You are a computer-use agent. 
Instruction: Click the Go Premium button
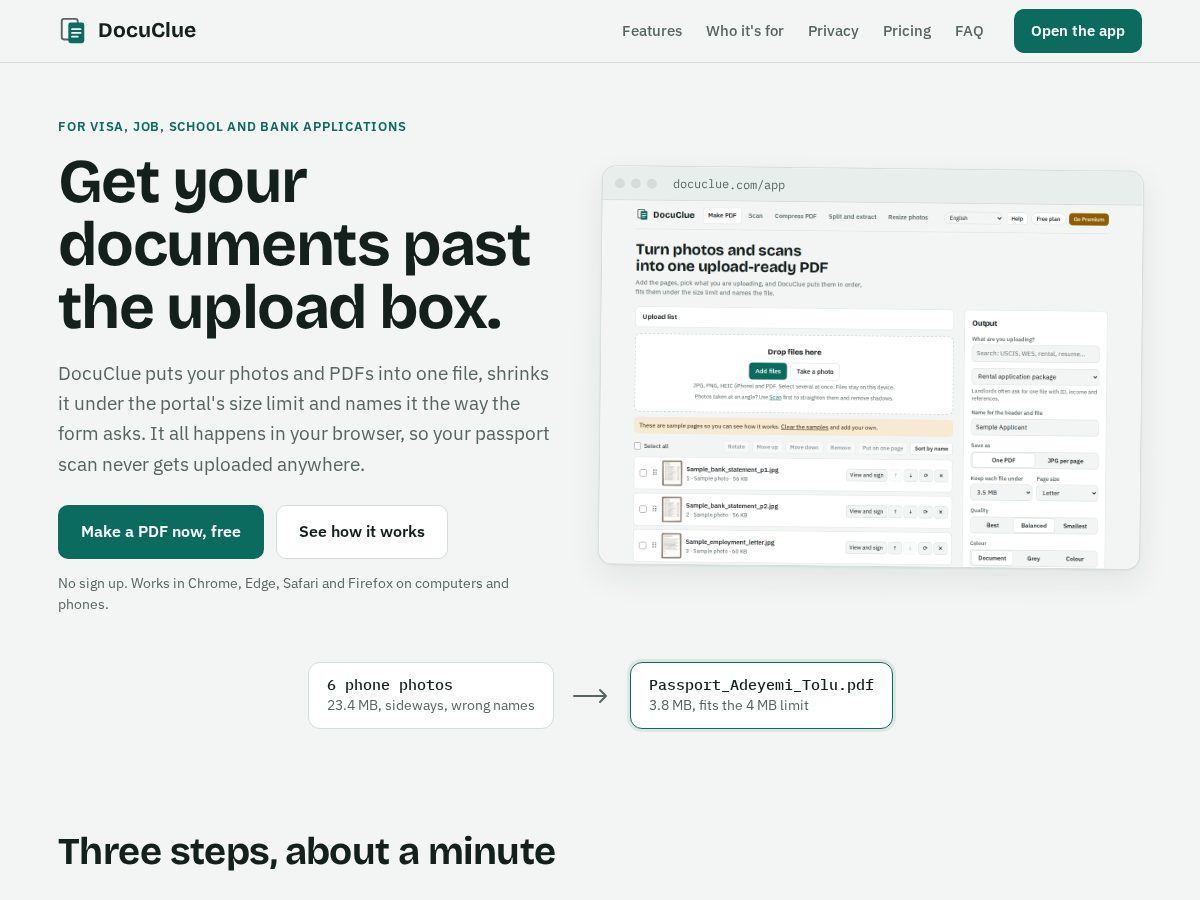click(1089, 219)
